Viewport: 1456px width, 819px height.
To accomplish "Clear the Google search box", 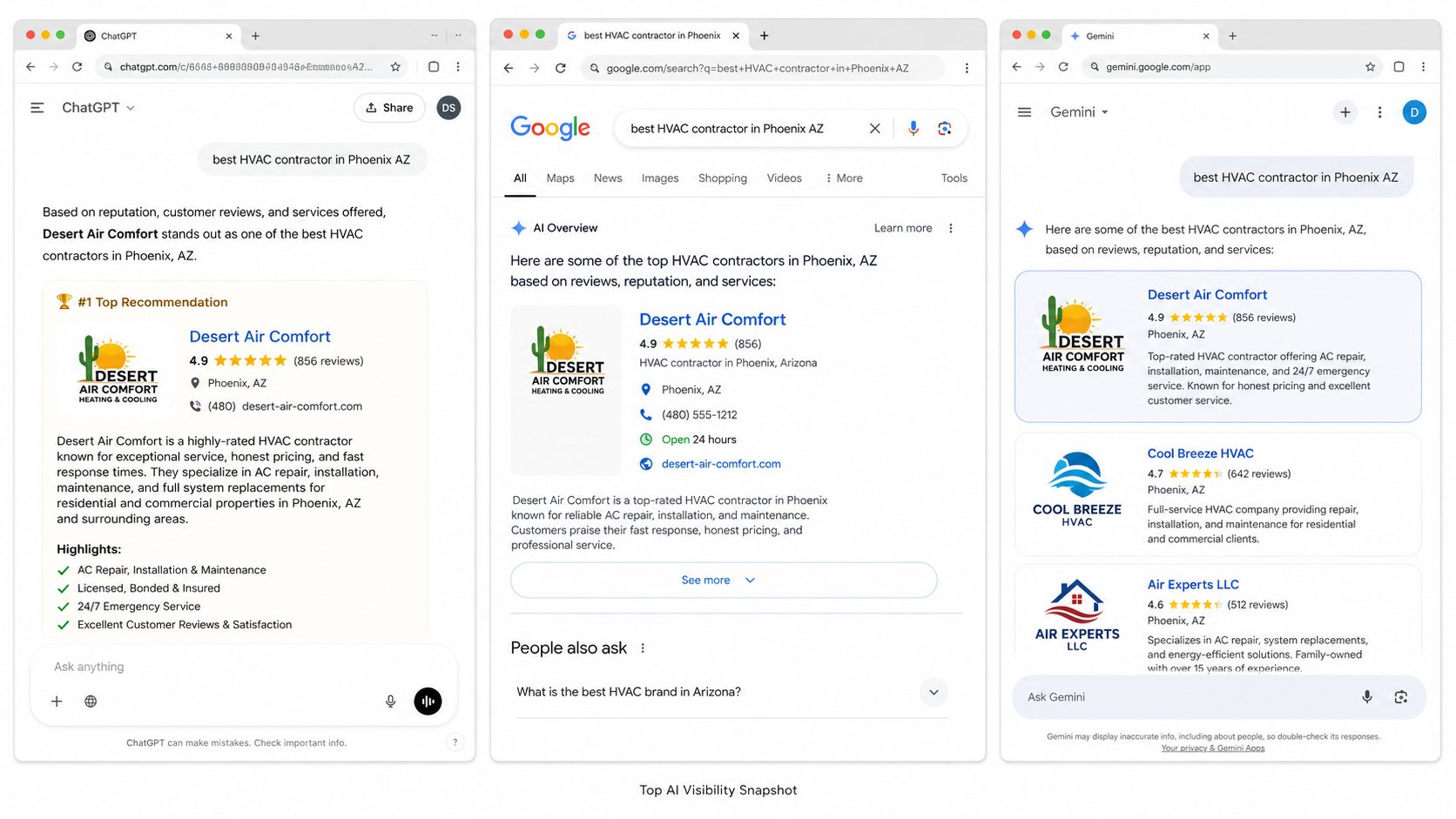I will pyautogui.click(x=874, y=129).
